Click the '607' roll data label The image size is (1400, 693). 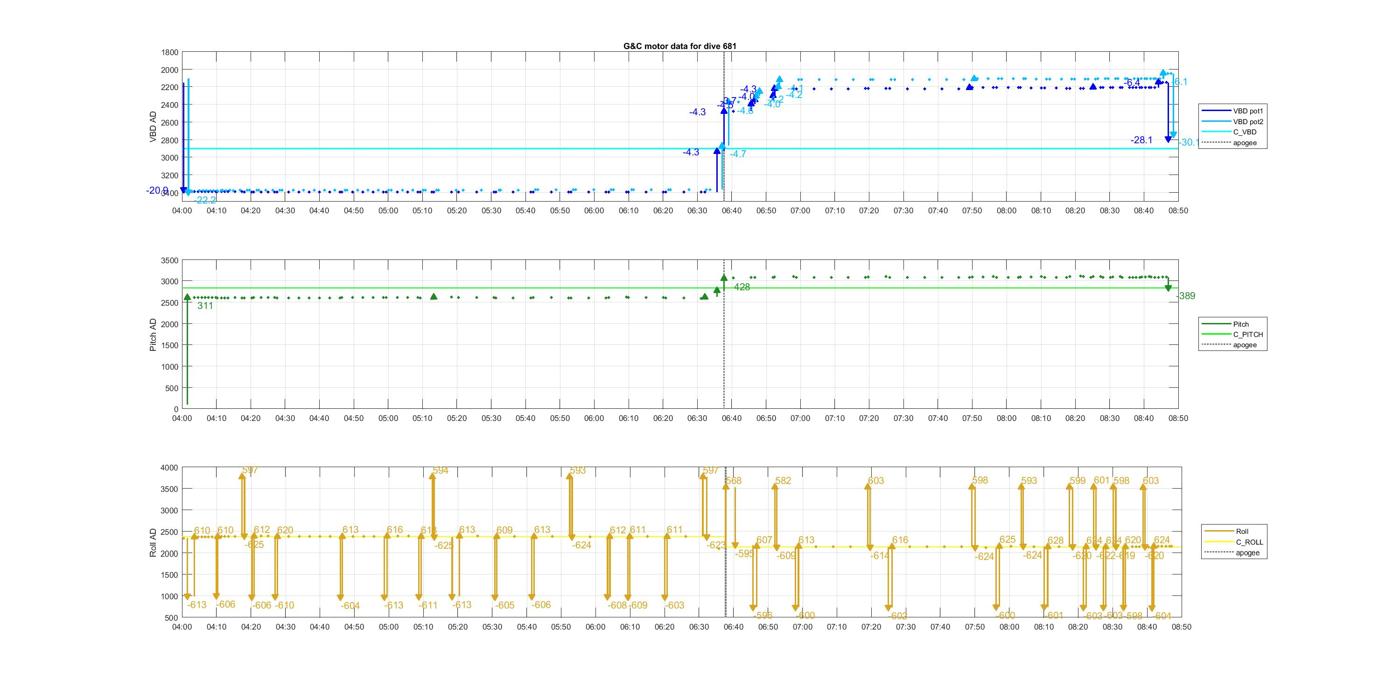[x=764, y=540]
